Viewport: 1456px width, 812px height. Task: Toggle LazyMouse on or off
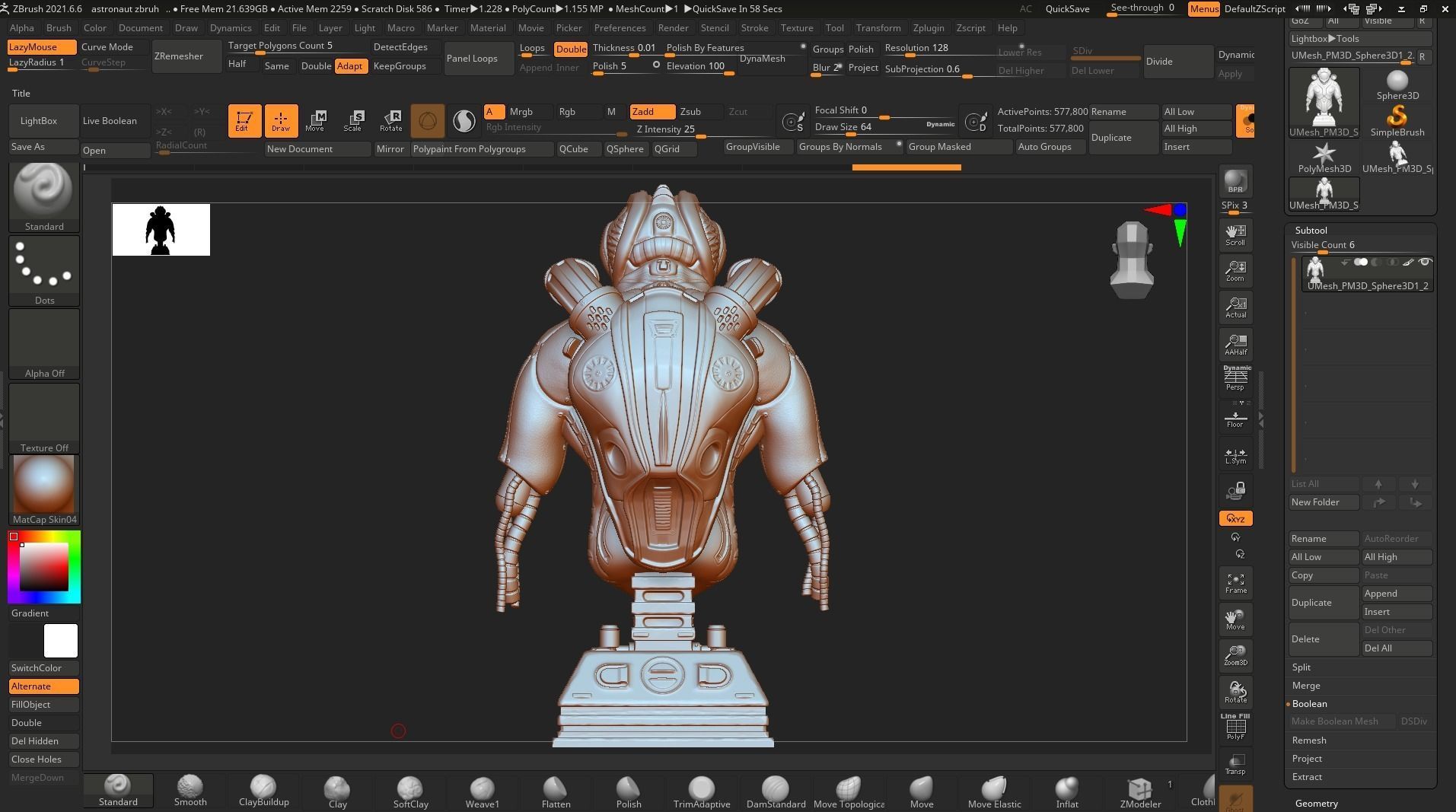tap(42, 47)
